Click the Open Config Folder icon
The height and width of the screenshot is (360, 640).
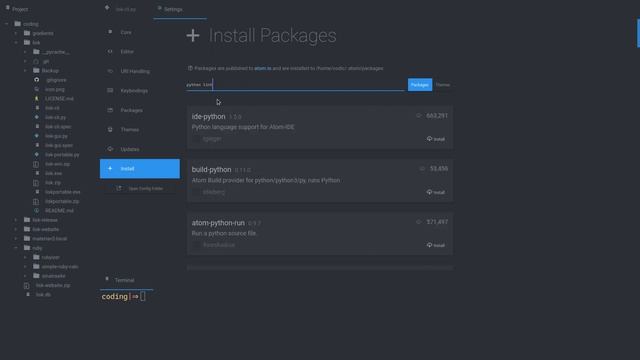click(x=119, y=188)
